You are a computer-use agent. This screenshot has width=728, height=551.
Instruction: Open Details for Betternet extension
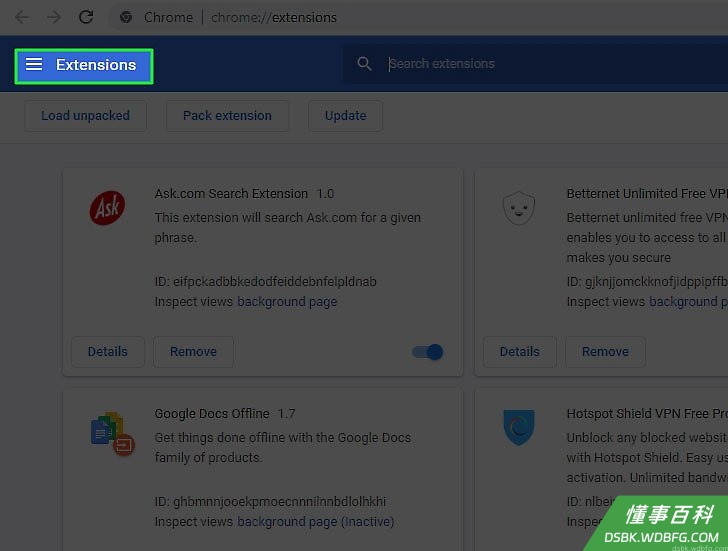520,352
